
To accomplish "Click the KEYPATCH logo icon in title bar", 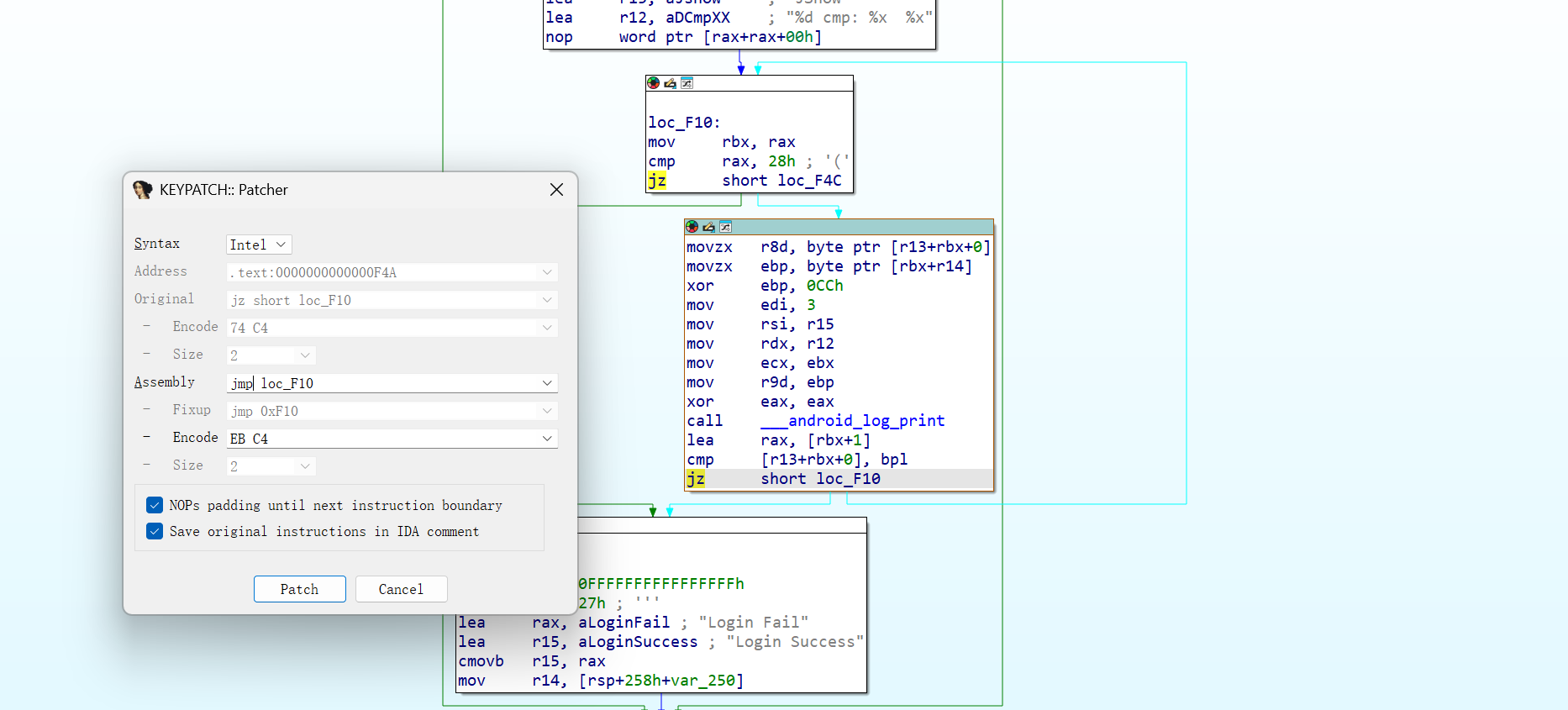I will 142,190.
